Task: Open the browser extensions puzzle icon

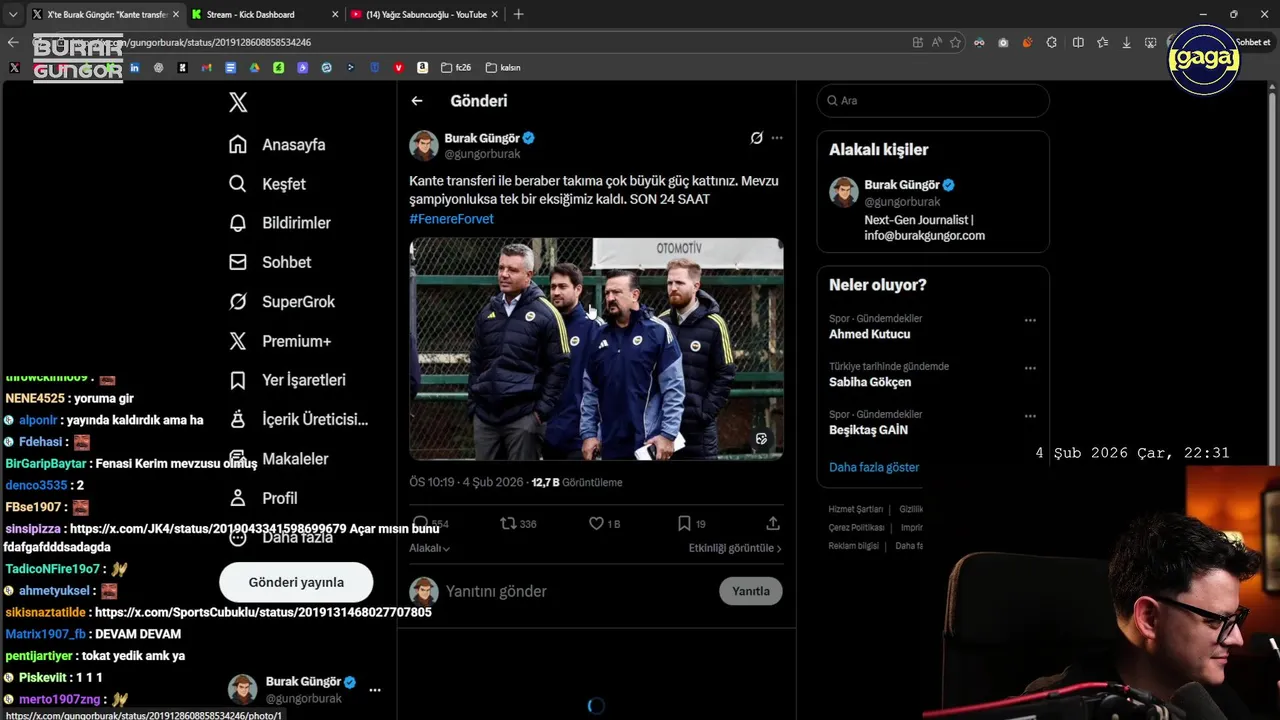Action: coord(1052,42)
